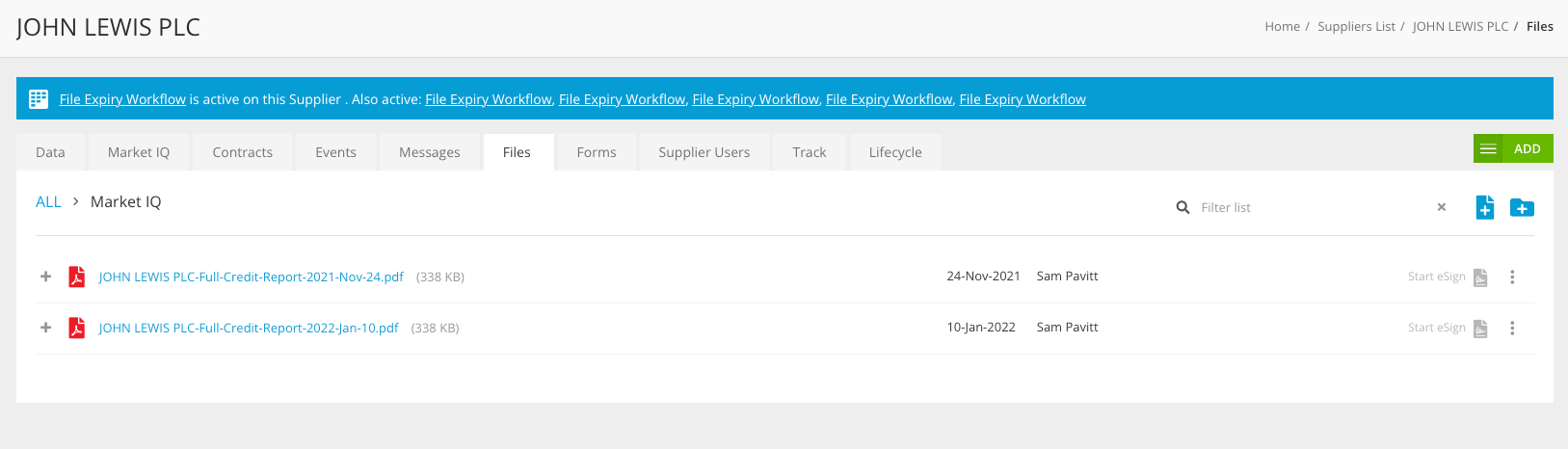1568x449 pixels.
Task: Click the eSign document icon on the Nov-24 row
Action: pyautogui.click(x=1480, y=277)
